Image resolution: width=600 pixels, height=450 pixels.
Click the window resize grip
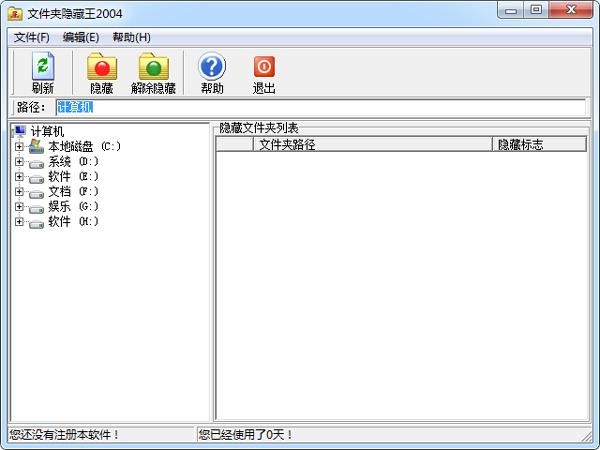click(x=586, y=435)
